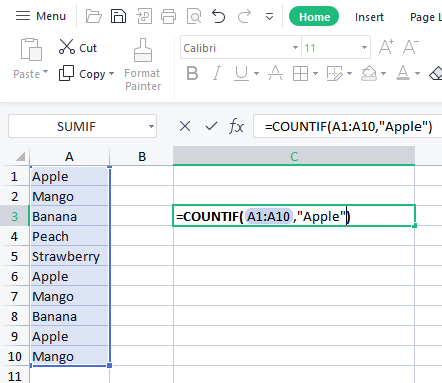Click the Open folder icon
This screenshot has height=383, width=442.
93,16
